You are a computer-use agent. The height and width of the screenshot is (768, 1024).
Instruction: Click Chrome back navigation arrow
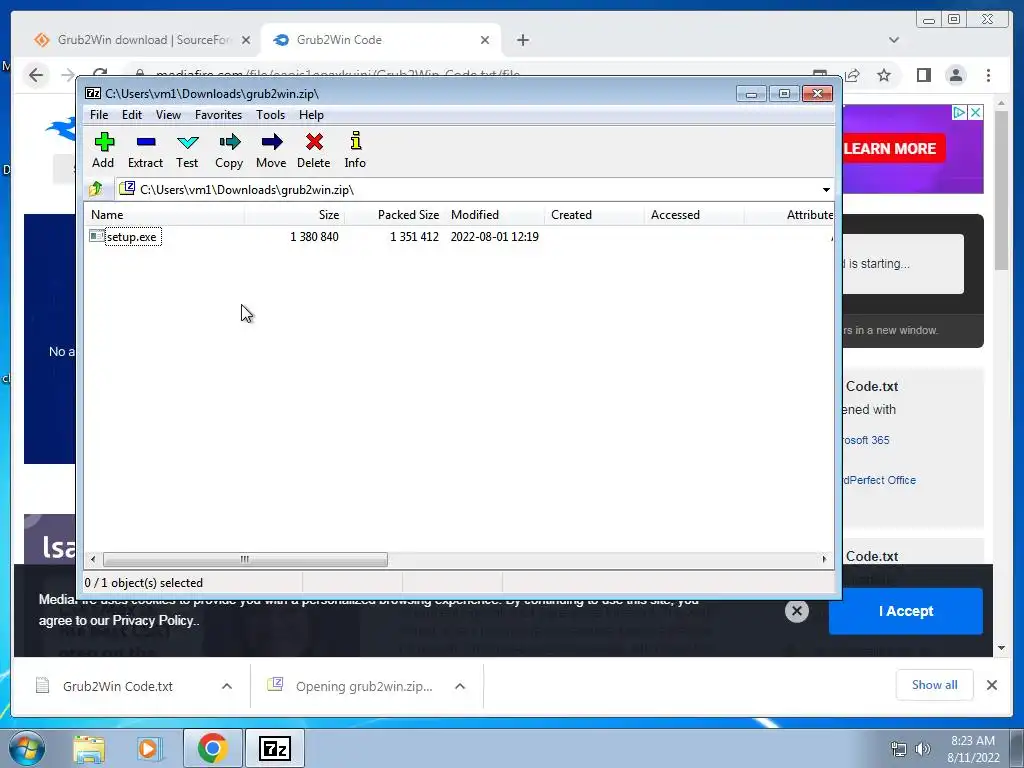tap(36, 75)
